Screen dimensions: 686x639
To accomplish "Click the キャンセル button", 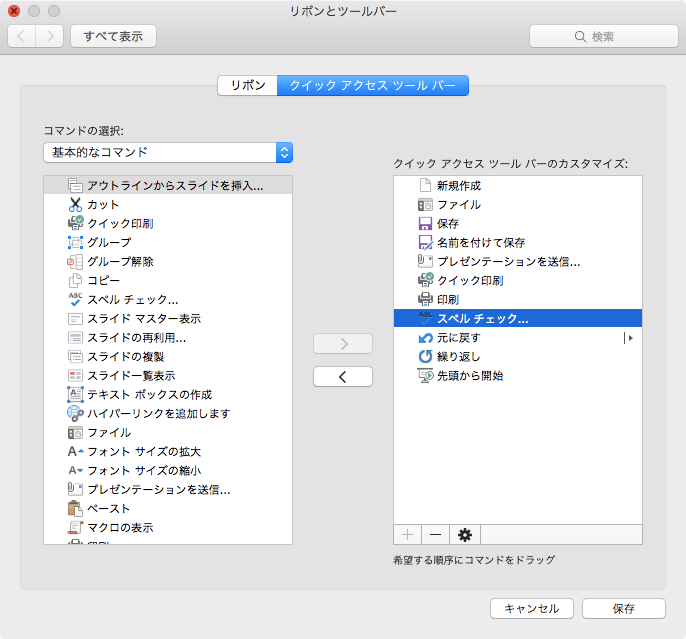I will pos(531,608).
